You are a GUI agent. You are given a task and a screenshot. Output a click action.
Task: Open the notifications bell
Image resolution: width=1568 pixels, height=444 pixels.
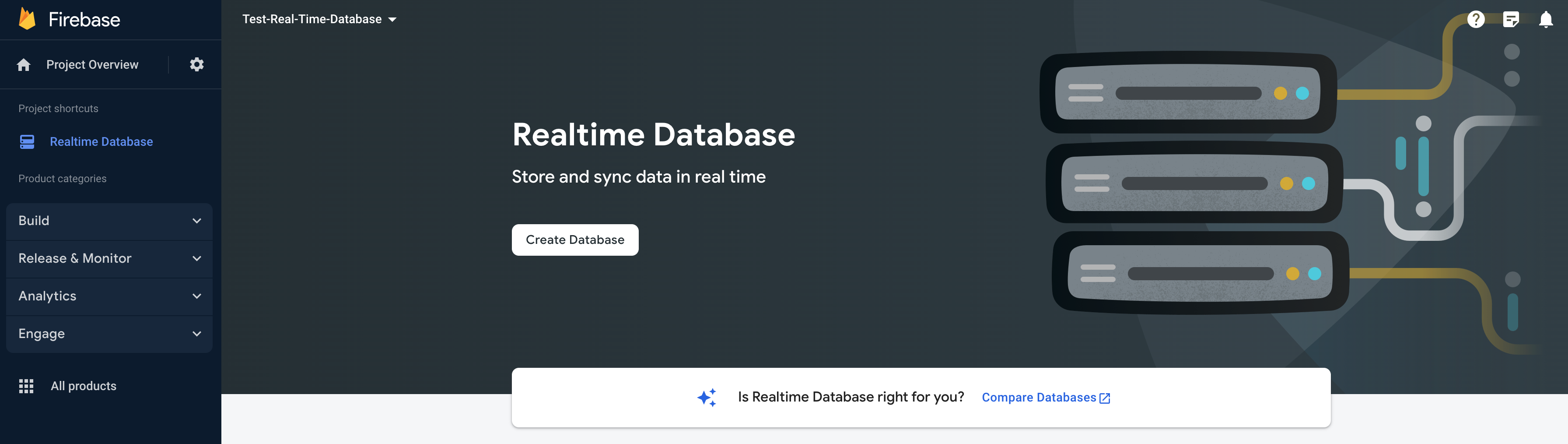pos(1546,20)
